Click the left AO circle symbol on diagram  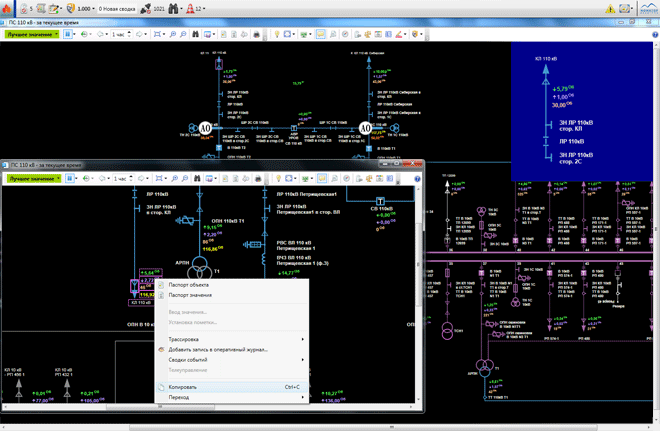(x=205, y=128)
